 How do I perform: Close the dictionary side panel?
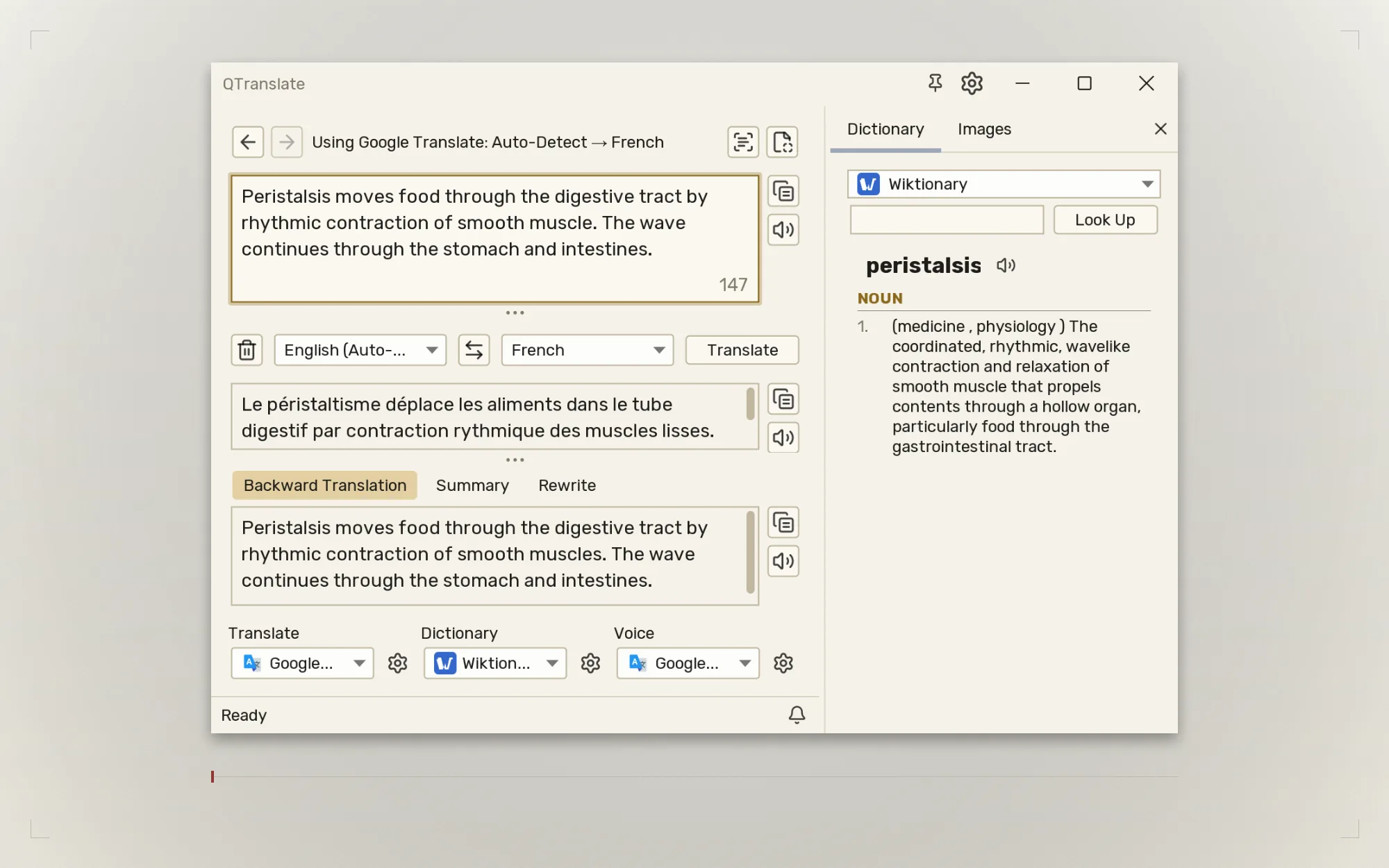[1161, 129]
